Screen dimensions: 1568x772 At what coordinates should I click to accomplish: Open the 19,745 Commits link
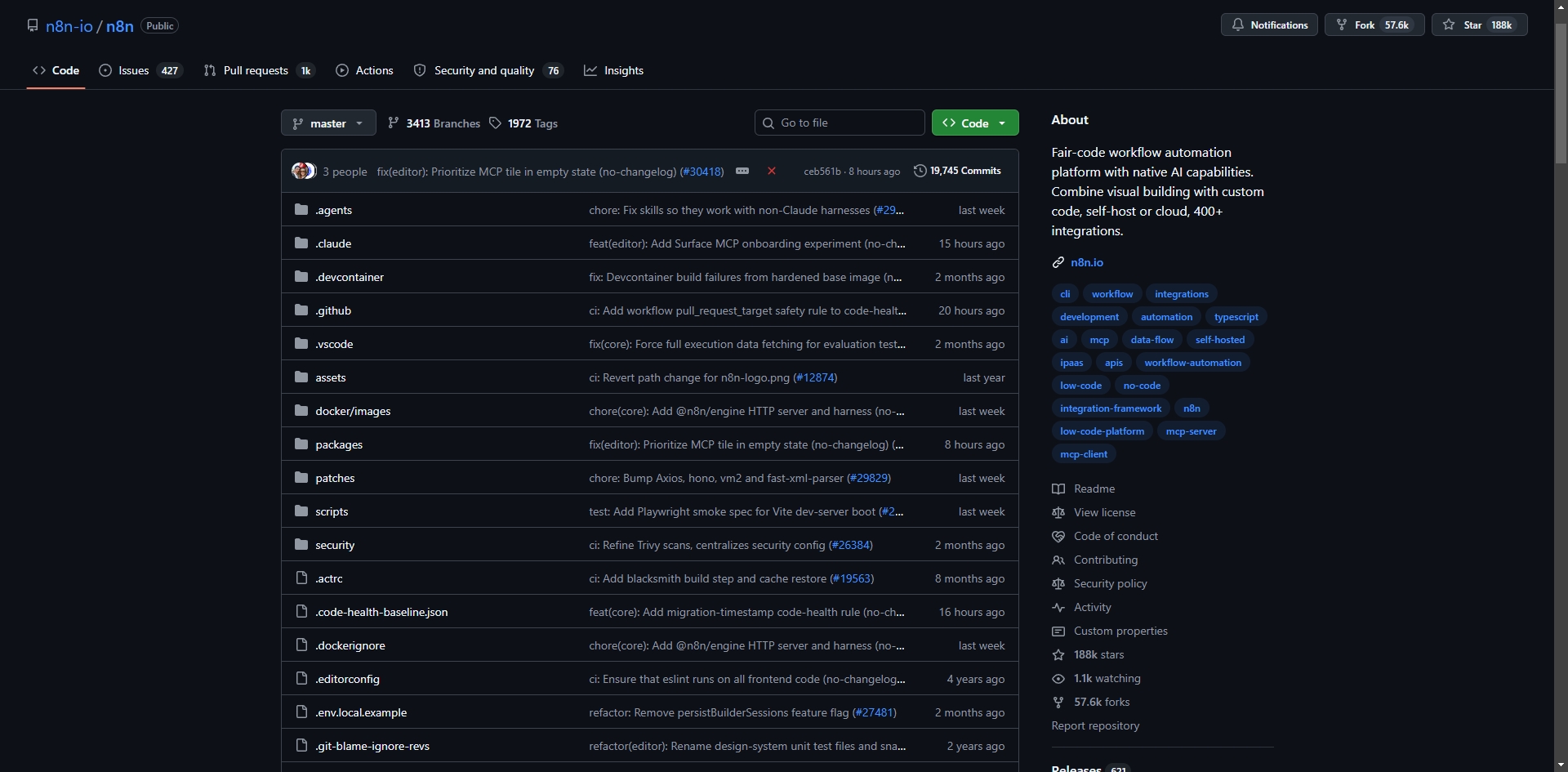tap(957, 171)
